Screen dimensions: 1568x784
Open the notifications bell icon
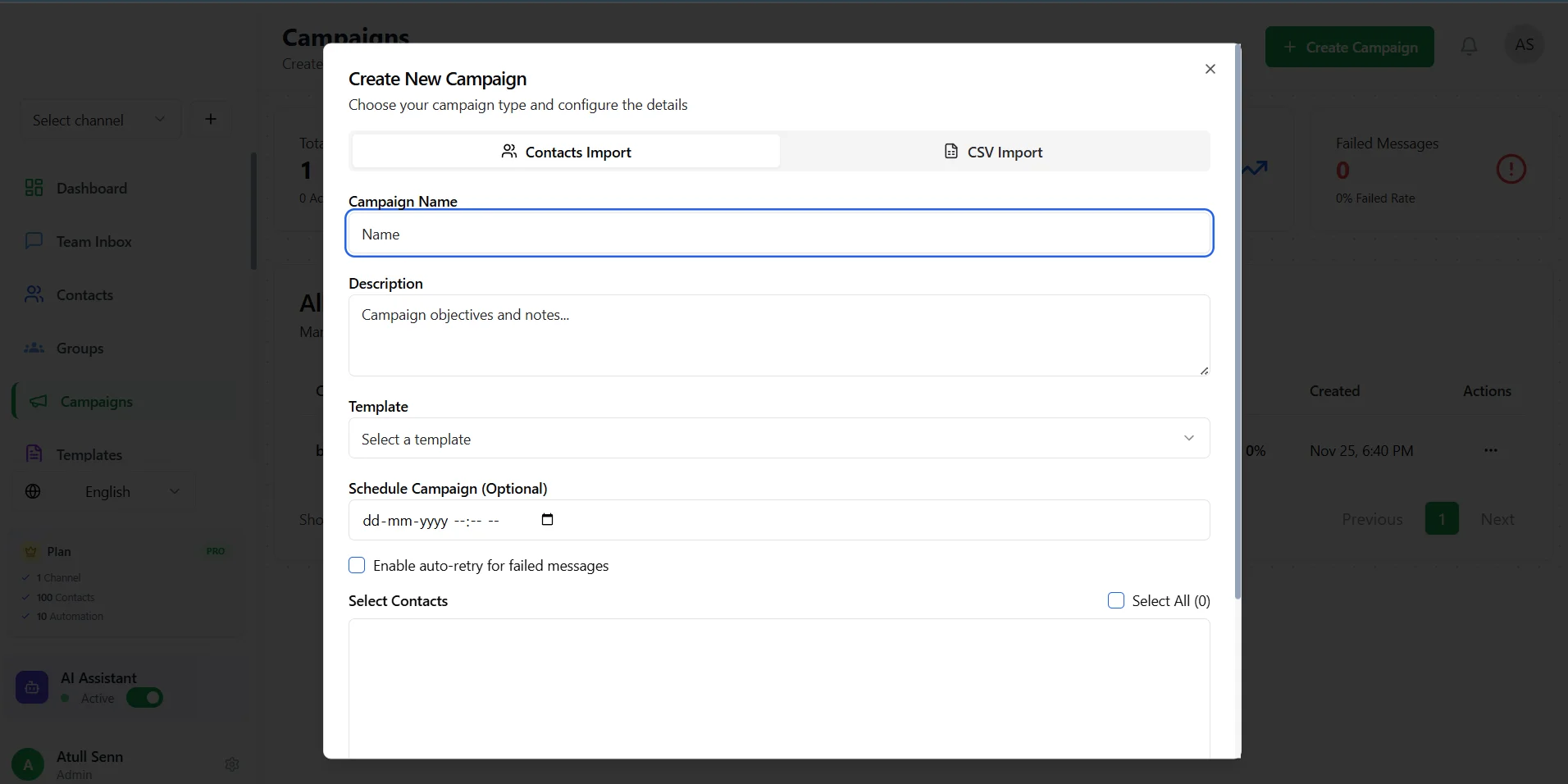[x=1469, y=46]
